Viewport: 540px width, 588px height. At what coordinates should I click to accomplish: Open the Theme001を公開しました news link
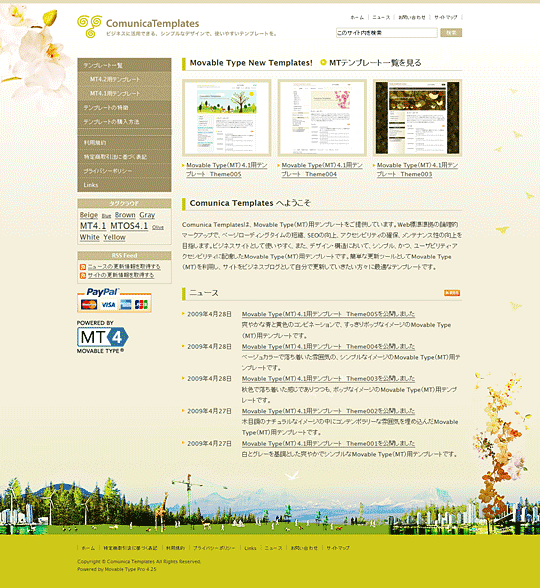tap(328, 444)
